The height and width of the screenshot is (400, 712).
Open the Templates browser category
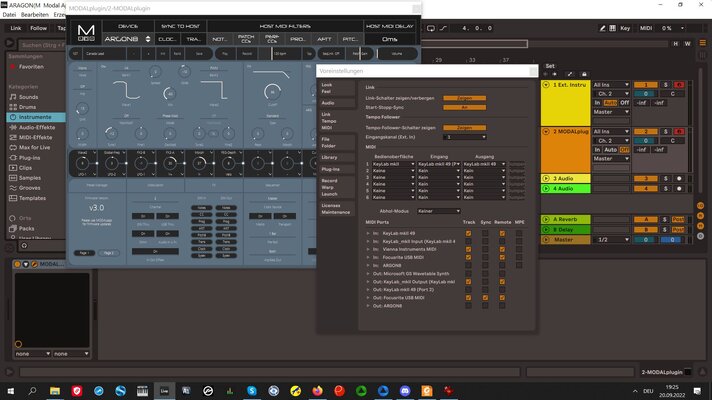pos(32,198)
